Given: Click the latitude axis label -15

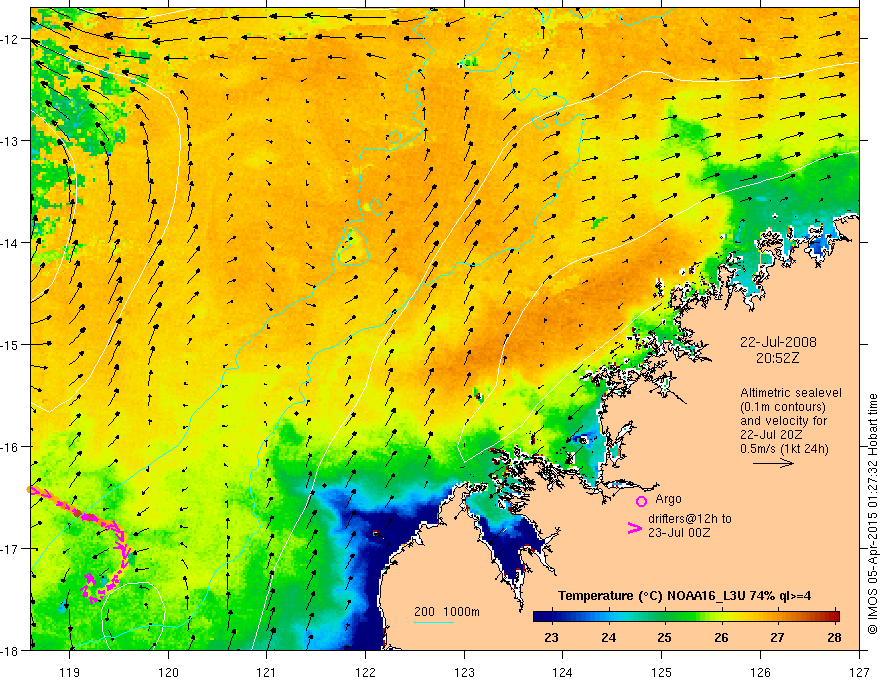Looking at the screenshot, I should [11, 344].
